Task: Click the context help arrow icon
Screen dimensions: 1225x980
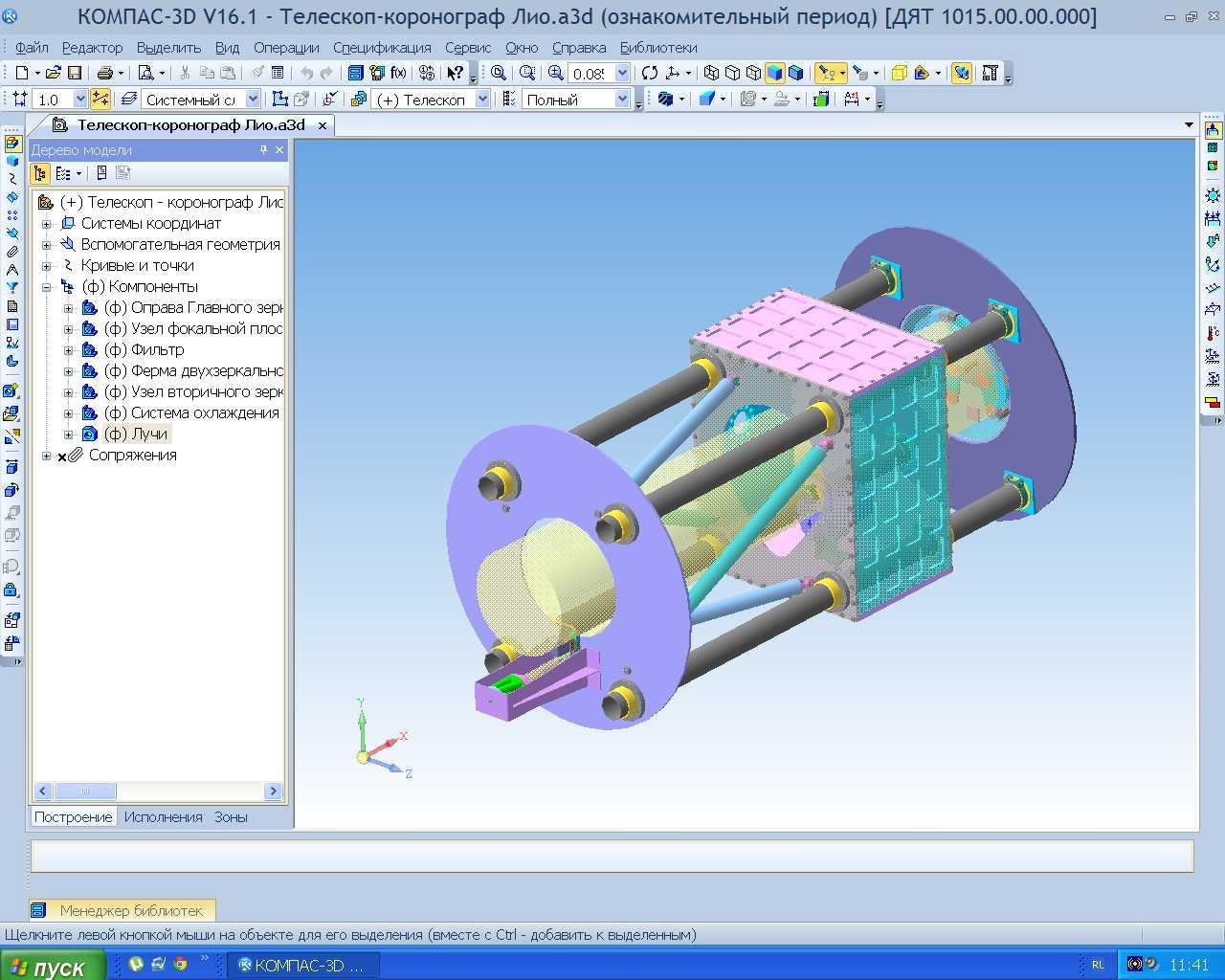Action: coord(455,73)
